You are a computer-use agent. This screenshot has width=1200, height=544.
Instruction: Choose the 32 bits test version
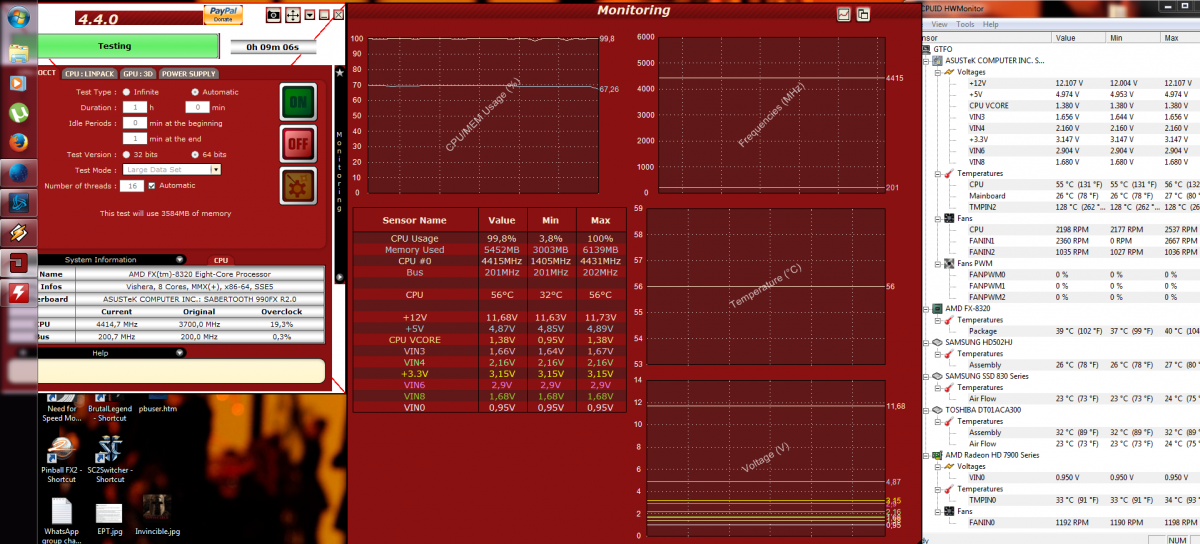click(125, 155)
